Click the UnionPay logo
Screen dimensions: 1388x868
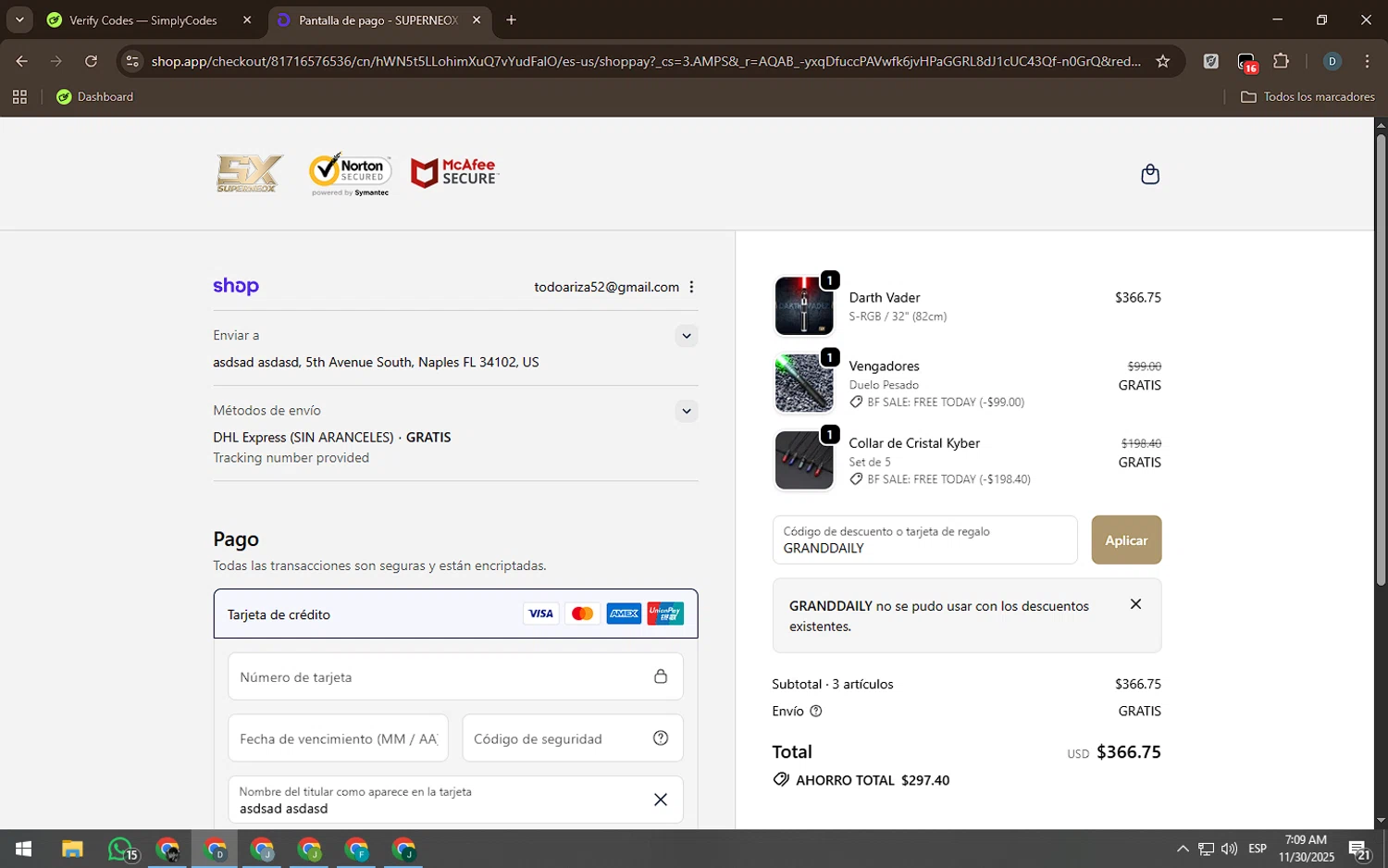click(665, 614)
